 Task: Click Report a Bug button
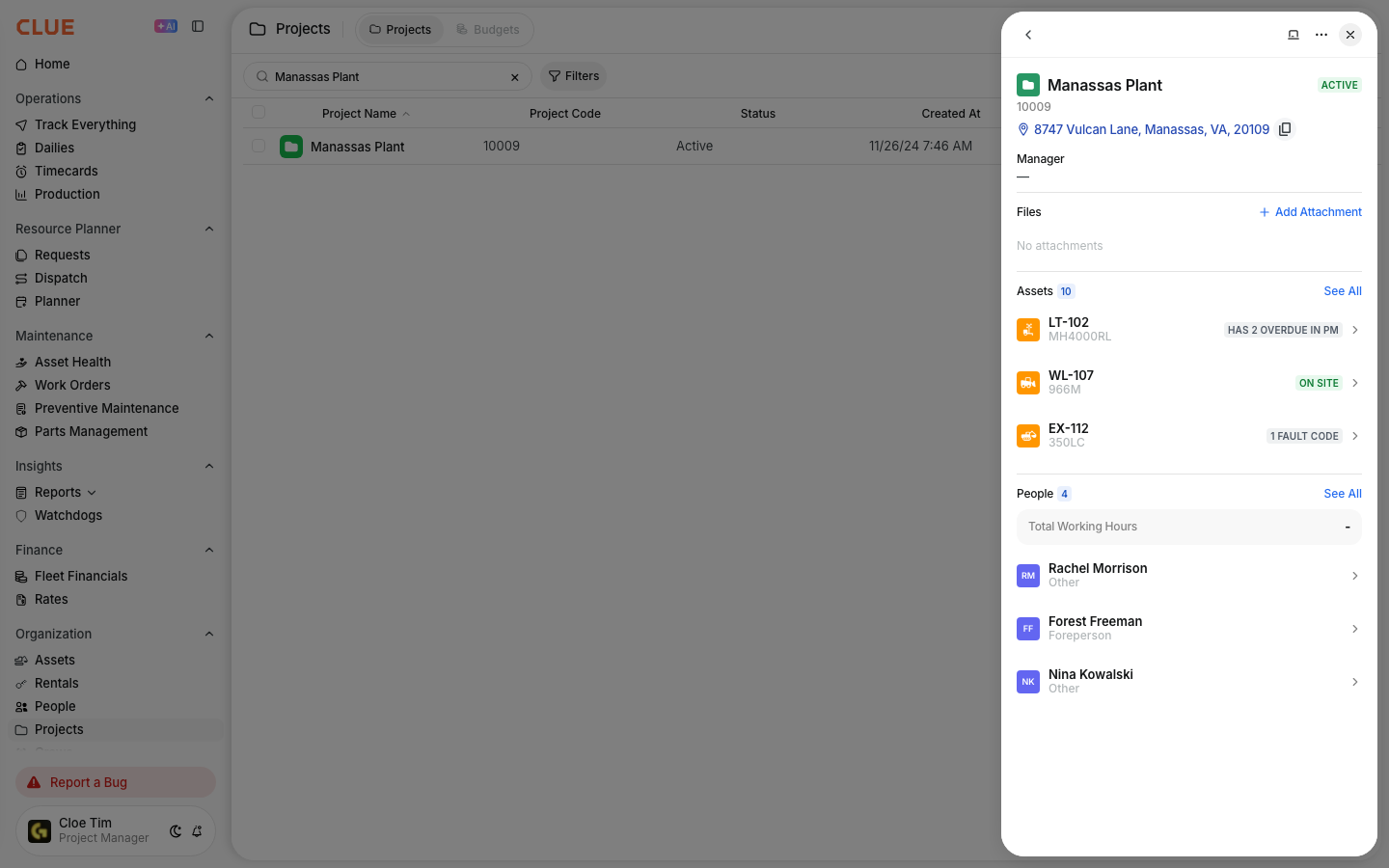click(116, 782)
